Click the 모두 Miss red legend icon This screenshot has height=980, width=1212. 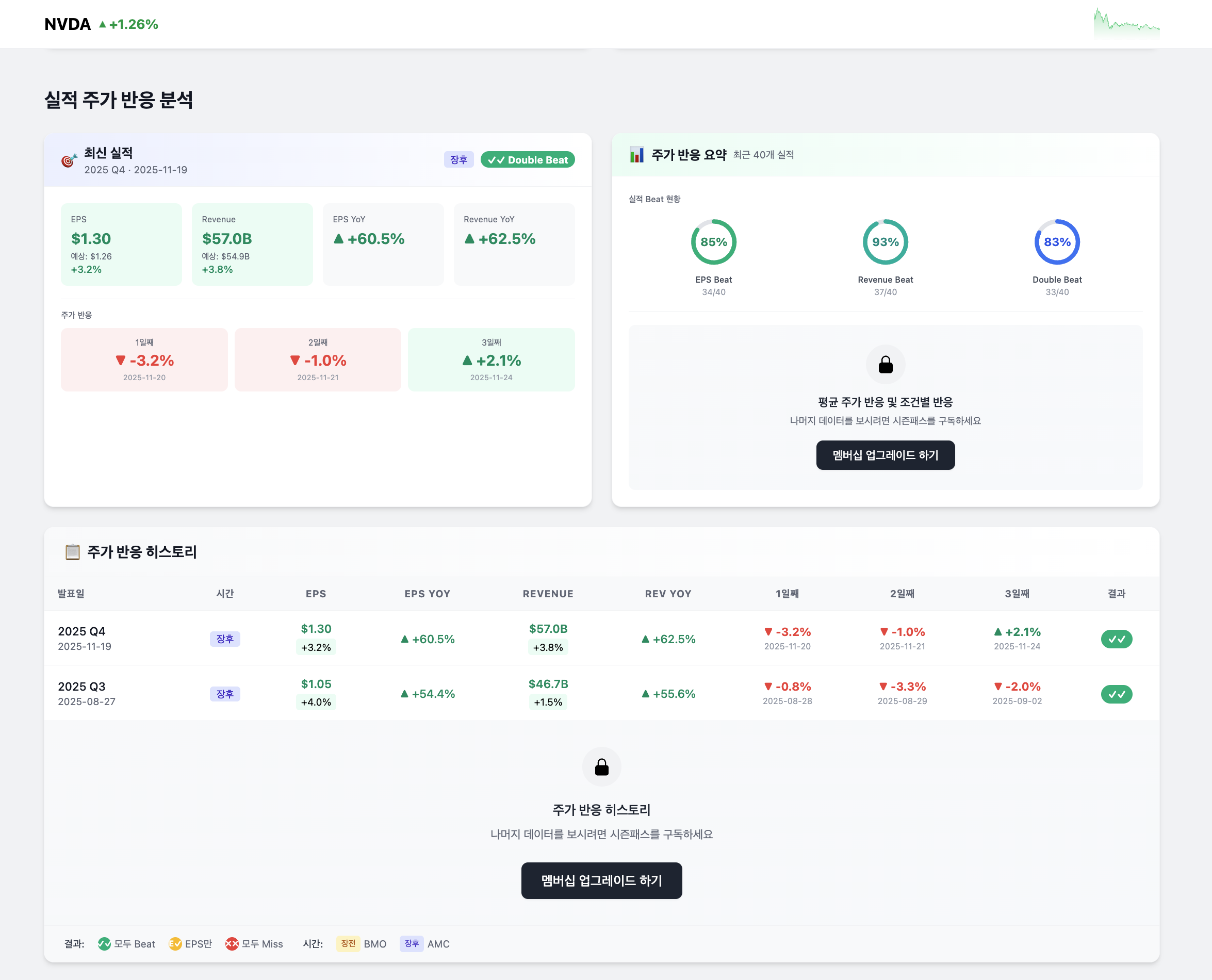click(232, 944)
